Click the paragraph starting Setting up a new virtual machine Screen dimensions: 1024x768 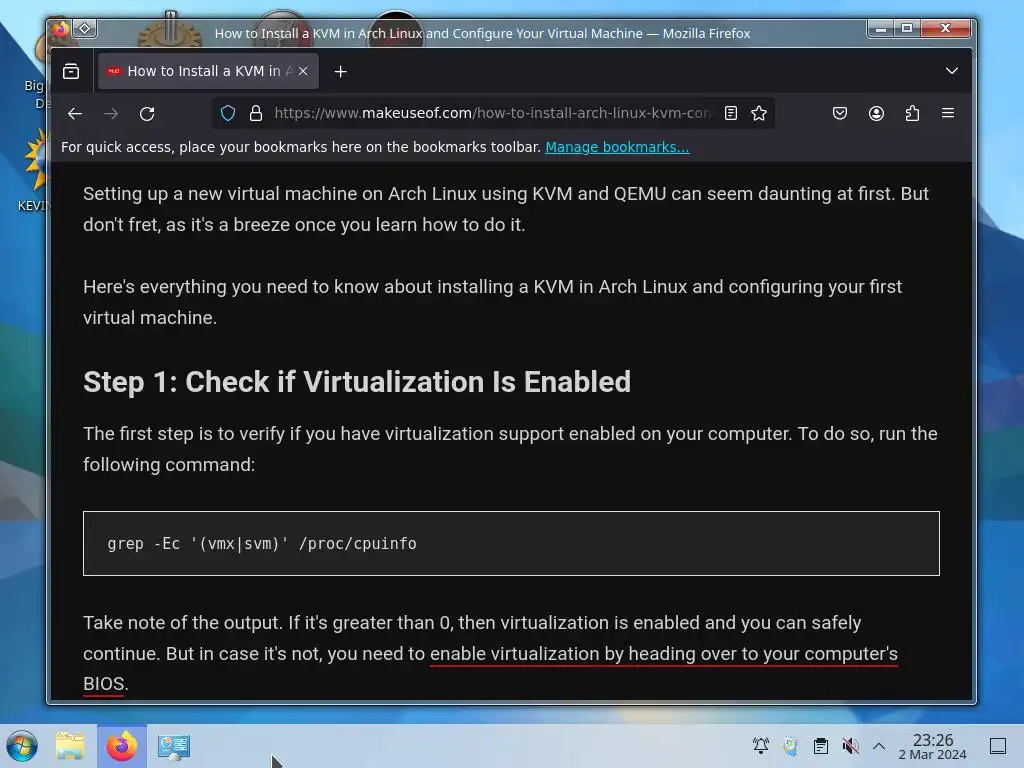click(x=506, y=209)
